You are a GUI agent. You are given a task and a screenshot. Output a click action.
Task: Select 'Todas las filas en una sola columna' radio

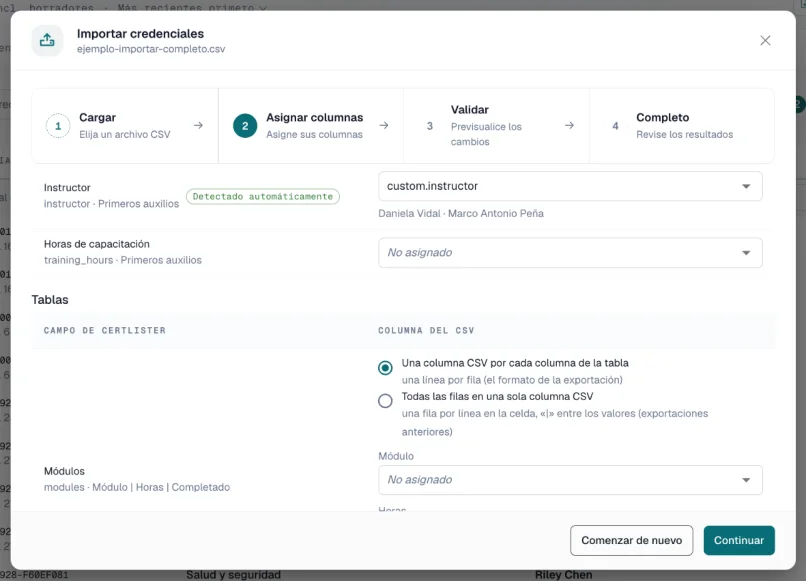385,401
